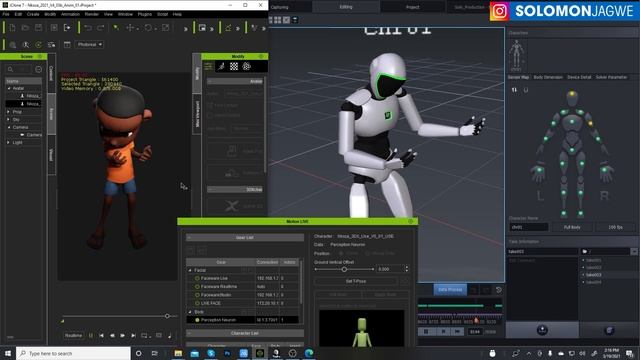Image resolution: width=640 pixels, height=360 pixels.
Task: Expand the Prop node in Scene tree
Action: (9, 112)
